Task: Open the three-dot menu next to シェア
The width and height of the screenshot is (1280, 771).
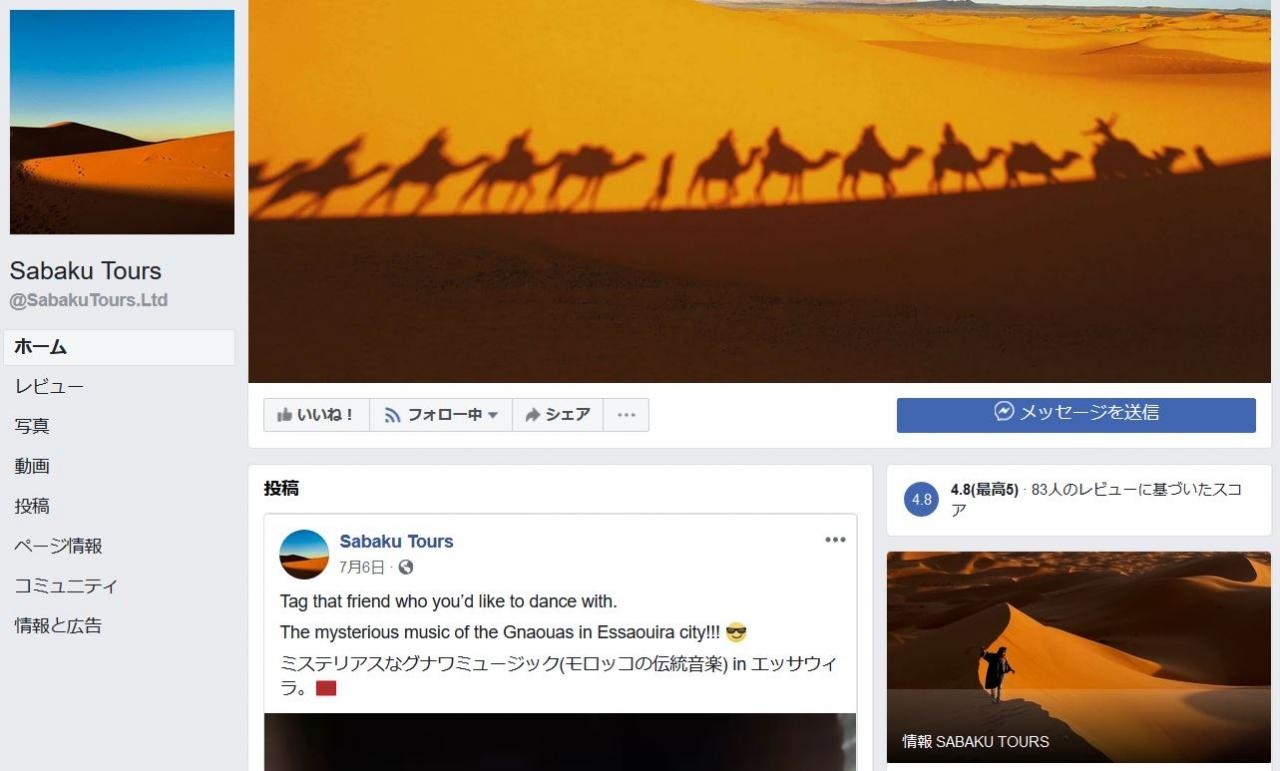Action: pos(626,415)
